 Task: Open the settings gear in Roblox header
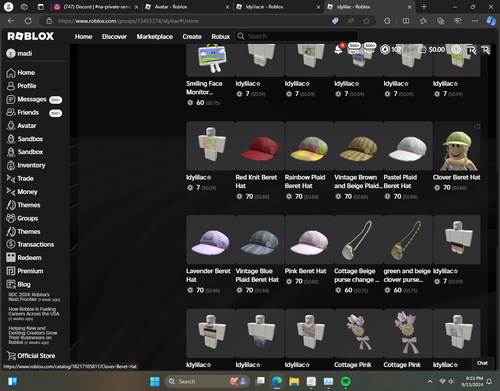(456, 50)
